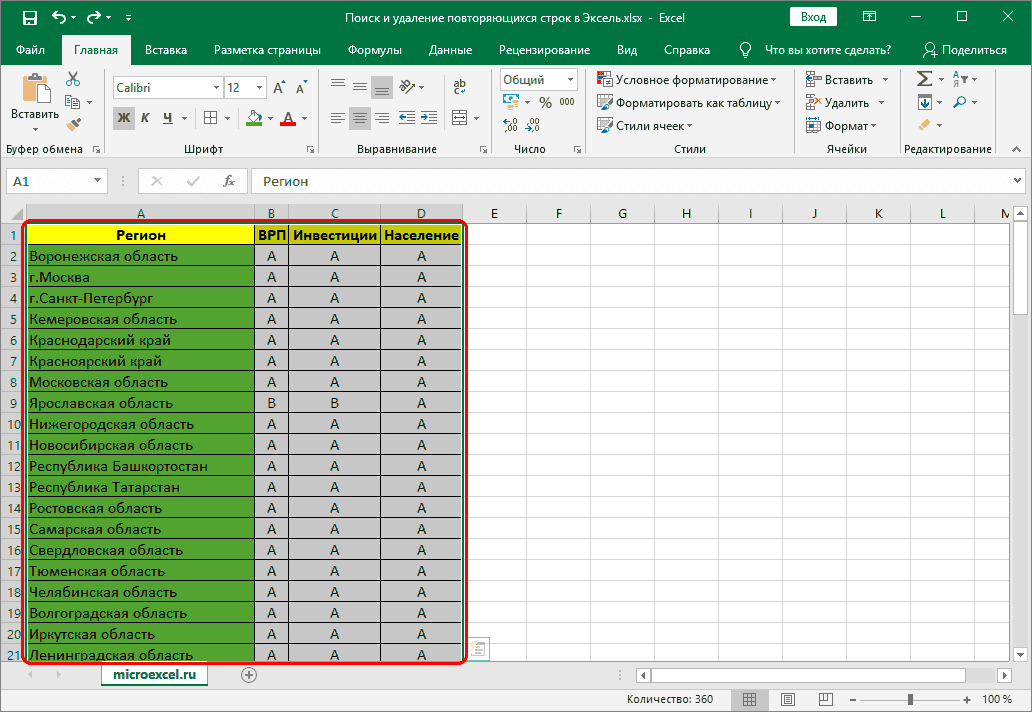Click the percent style icon

546,102
